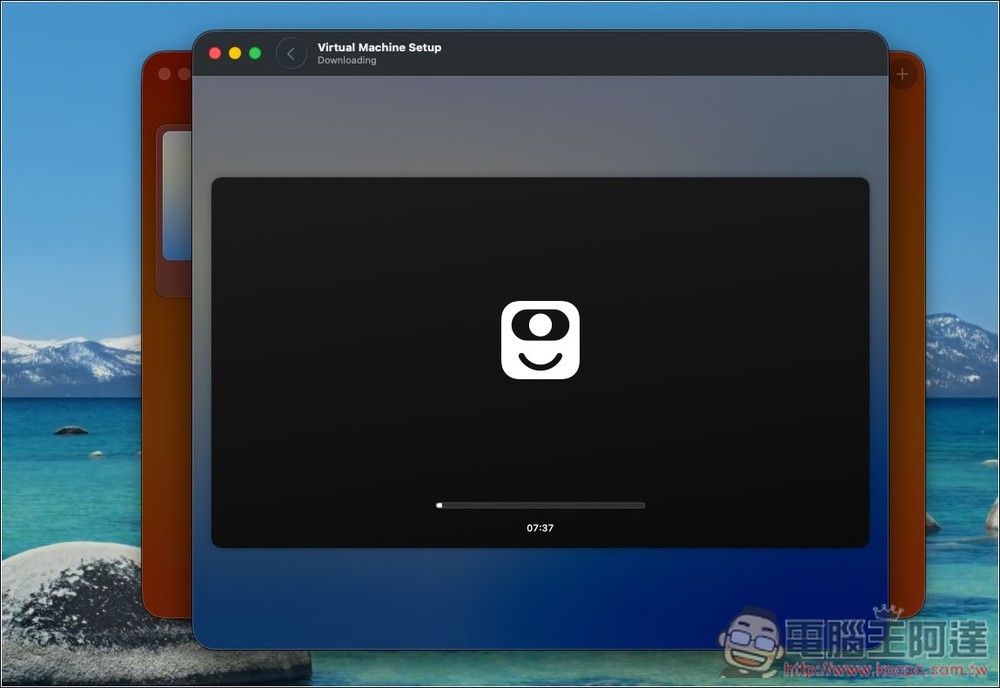Click the back chevron button
Viewport: 1000px width, 688px height.
[x=291, y=54]
